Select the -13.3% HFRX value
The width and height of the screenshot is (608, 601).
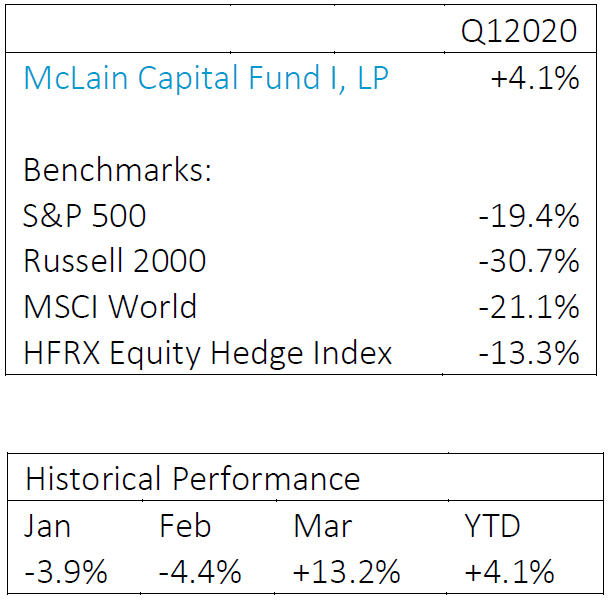click(x=530, y=352)
